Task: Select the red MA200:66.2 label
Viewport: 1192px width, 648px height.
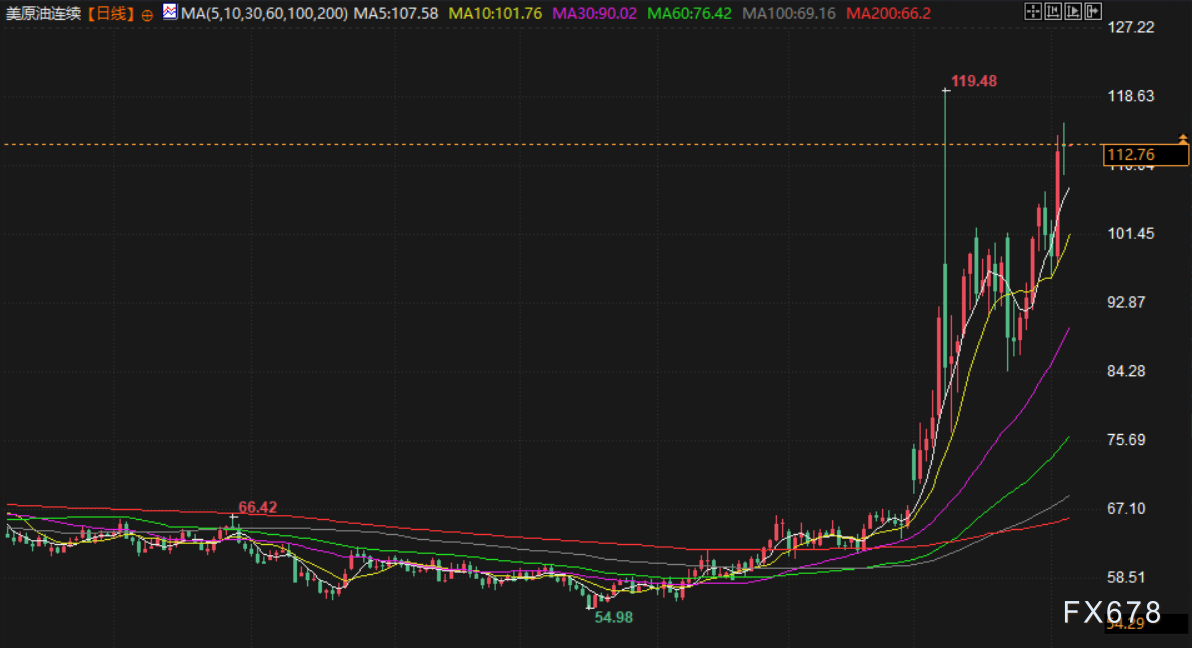Action: click(x=888, y=14)
